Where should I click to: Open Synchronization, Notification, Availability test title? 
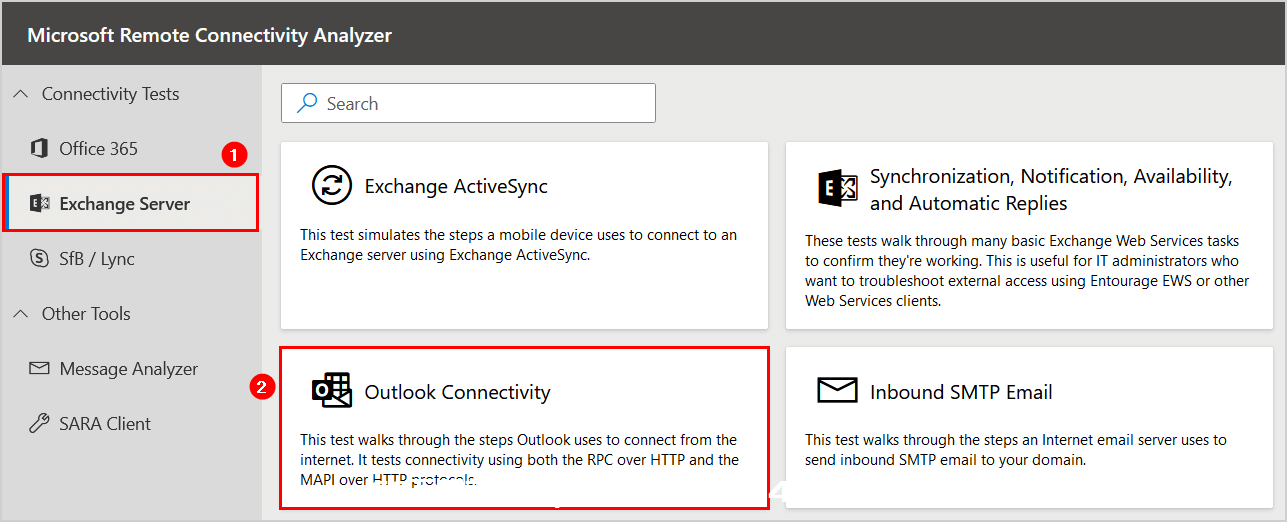point(1051,190)
